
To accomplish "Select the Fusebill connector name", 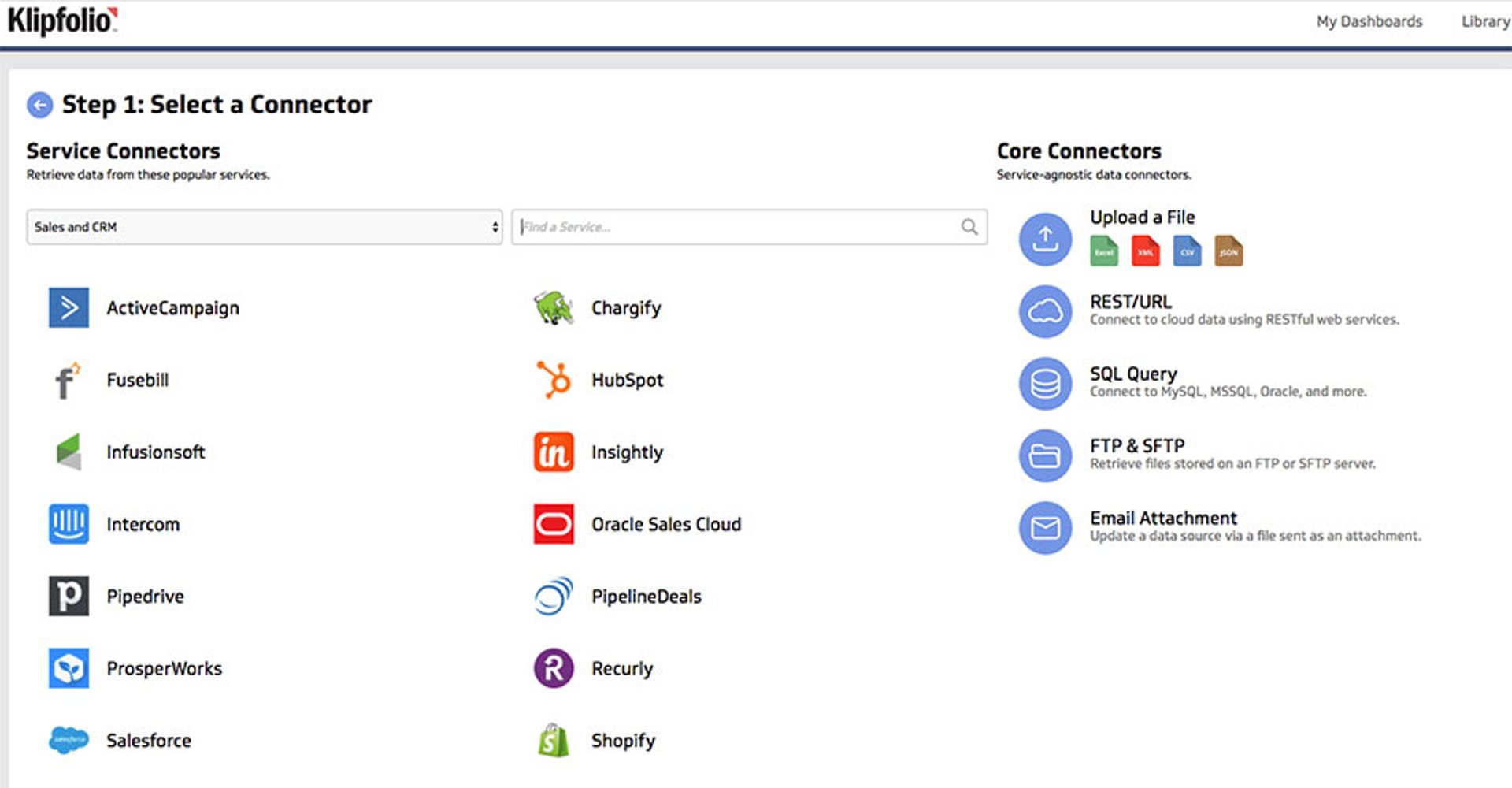I will click(138, 380).
